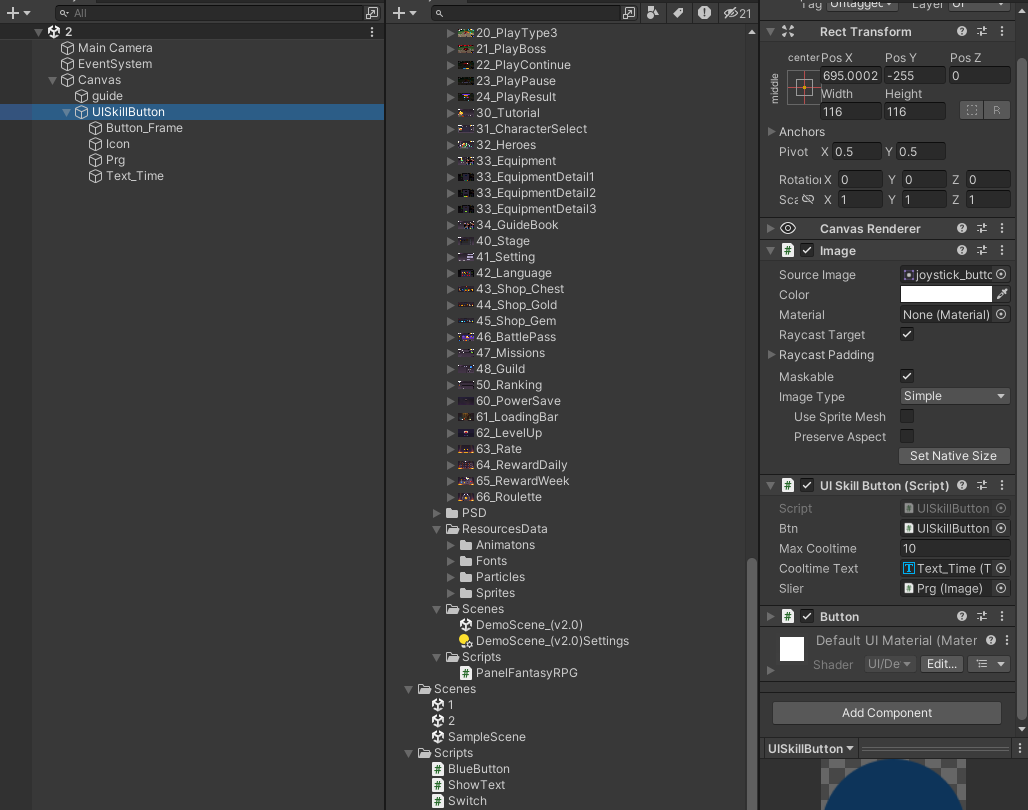Open Rect Transform presets icon
Image resolution: width=1028 pixels, height=810 pixels.
(981, 31)
